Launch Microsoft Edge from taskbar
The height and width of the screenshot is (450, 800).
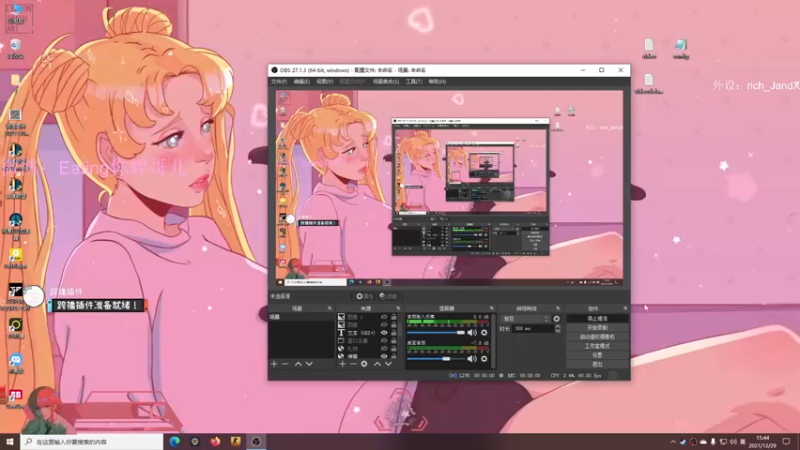click(174, 441)
